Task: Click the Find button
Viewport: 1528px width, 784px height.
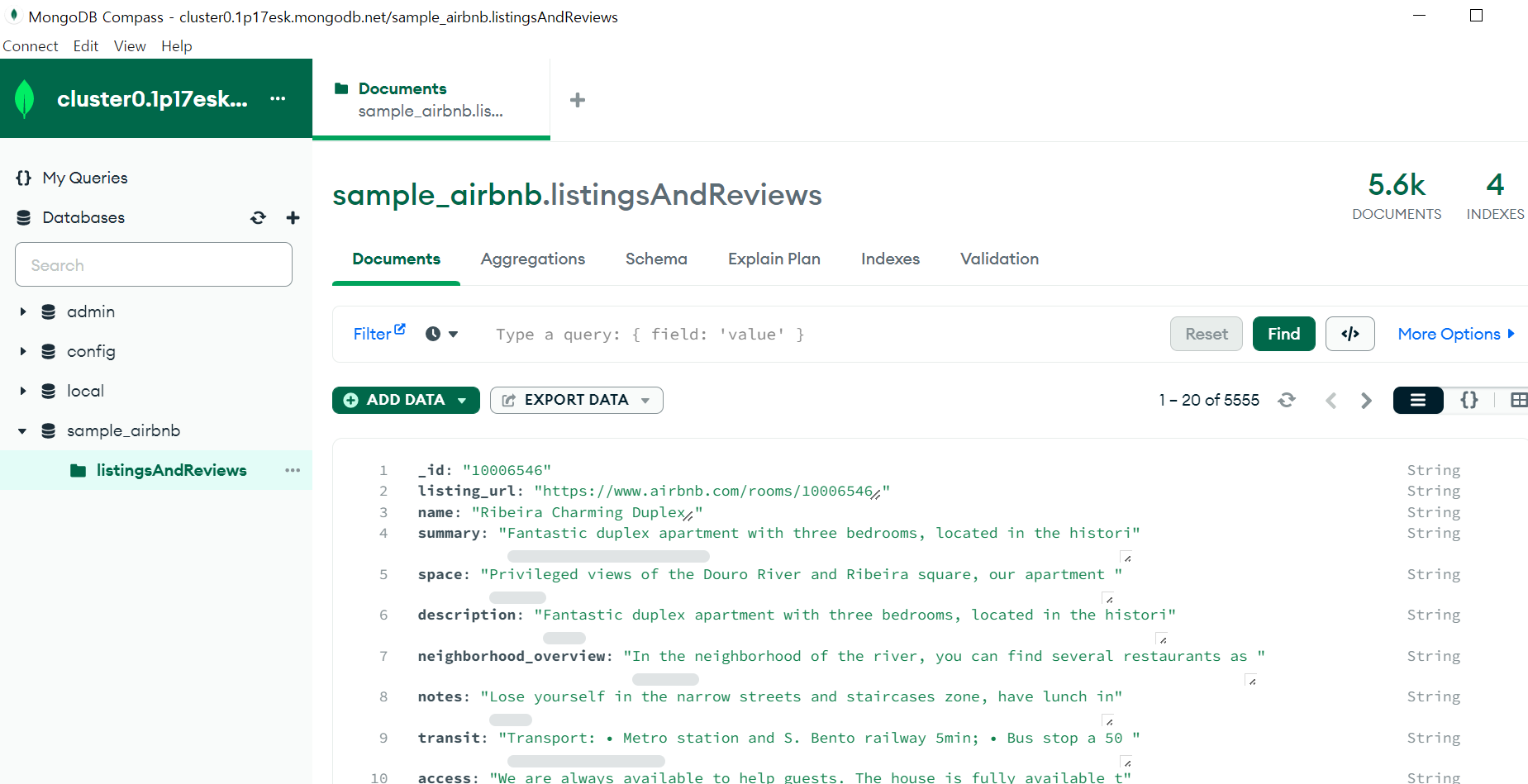Action: [x=1284, y=334]
